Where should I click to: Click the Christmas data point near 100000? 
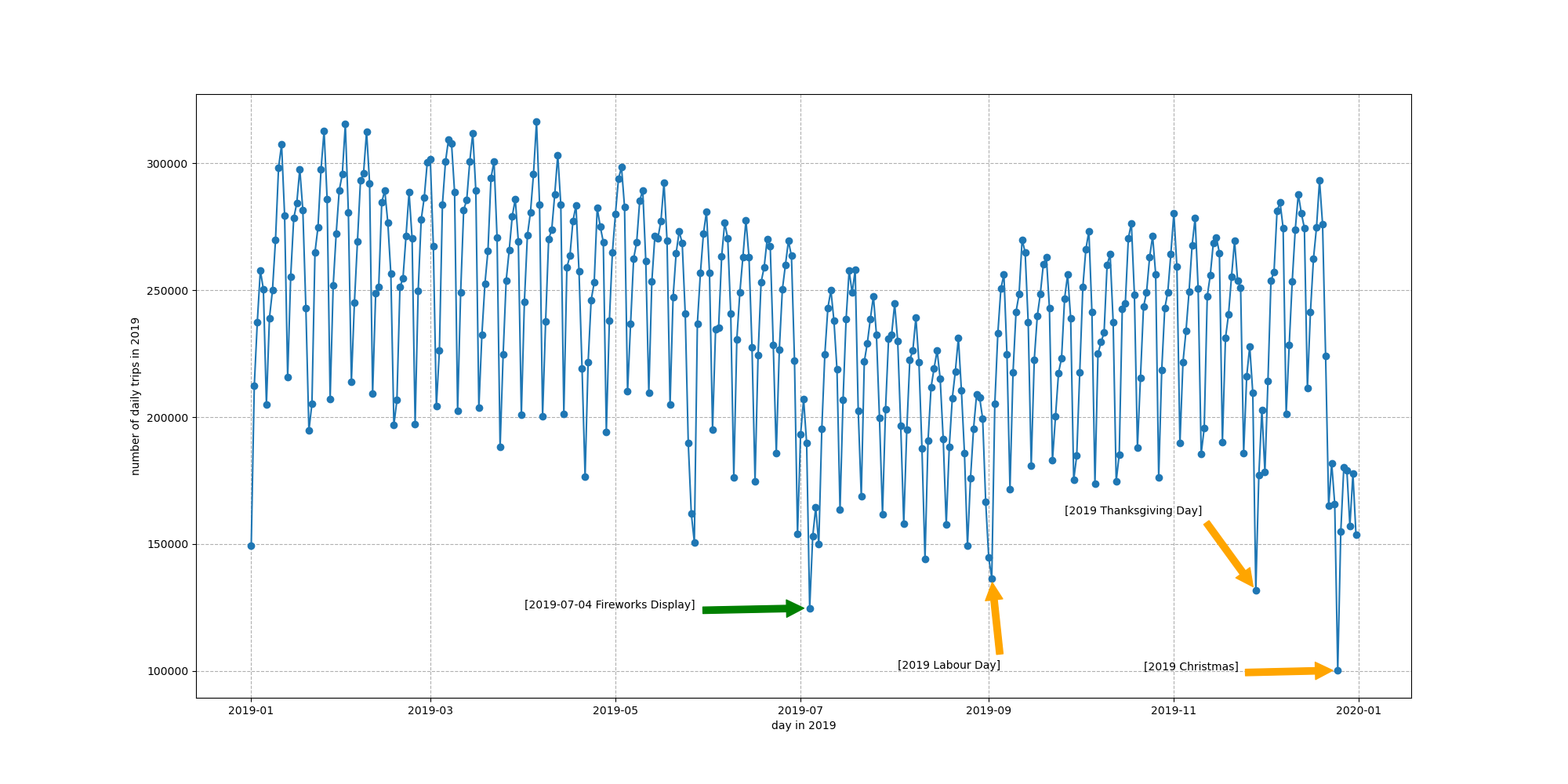[1338, 670]
